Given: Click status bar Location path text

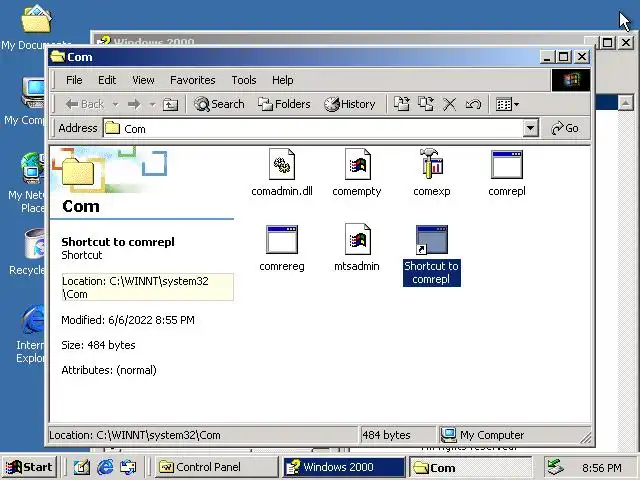Looking at the screenshot, I should 135,436.
